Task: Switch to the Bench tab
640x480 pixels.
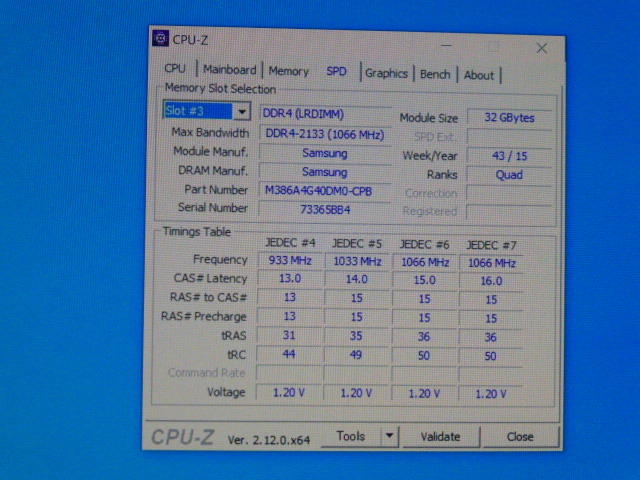Action: [x=435, y=74]
